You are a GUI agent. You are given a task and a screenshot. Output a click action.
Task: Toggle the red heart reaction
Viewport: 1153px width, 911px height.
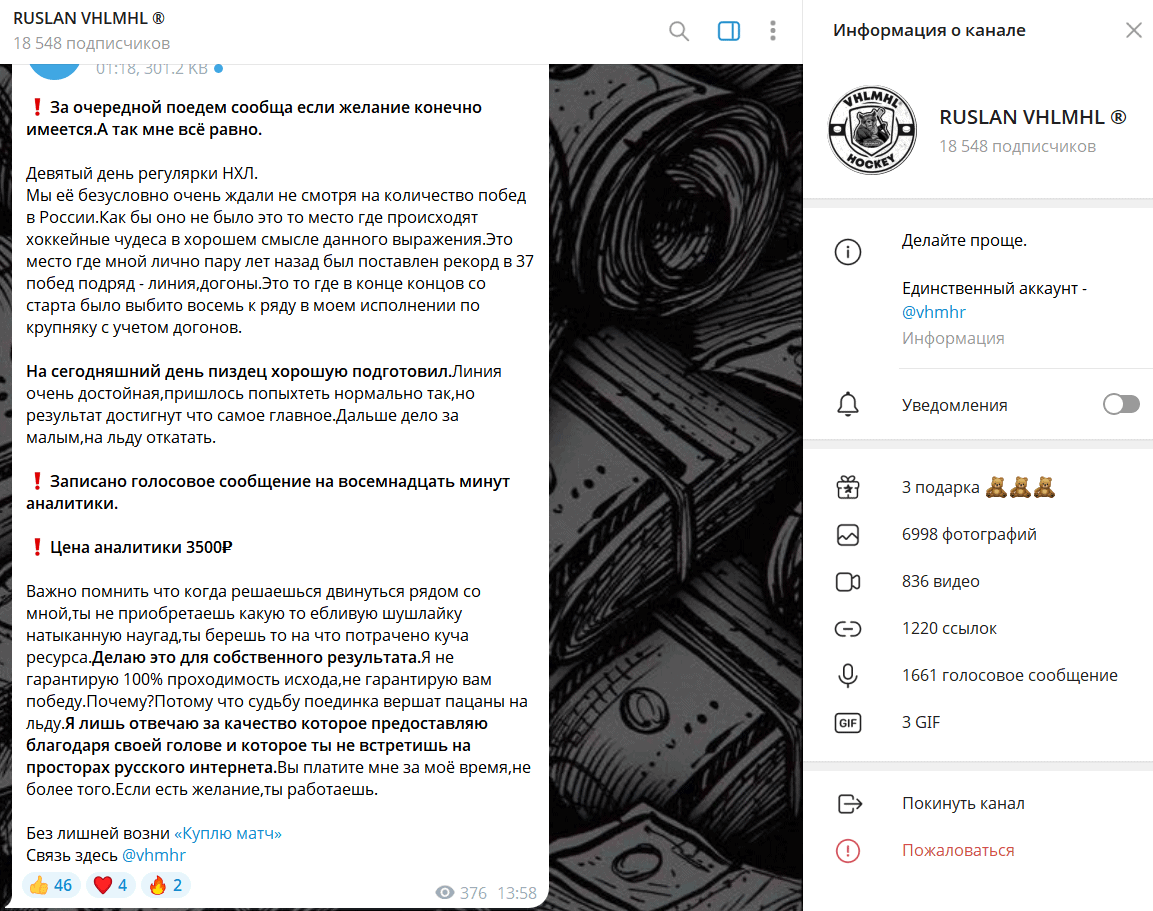pos(111,885)
